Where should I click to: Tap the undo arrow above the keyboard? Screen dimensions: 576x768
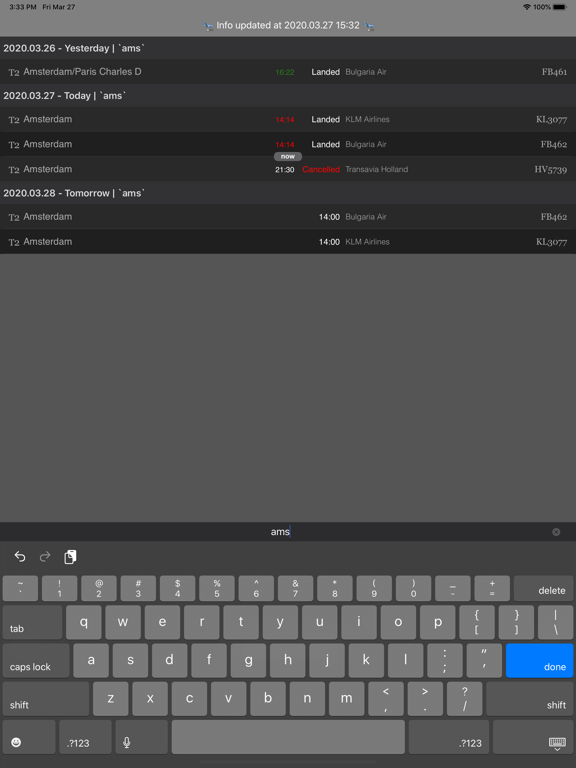click(20, 556)
